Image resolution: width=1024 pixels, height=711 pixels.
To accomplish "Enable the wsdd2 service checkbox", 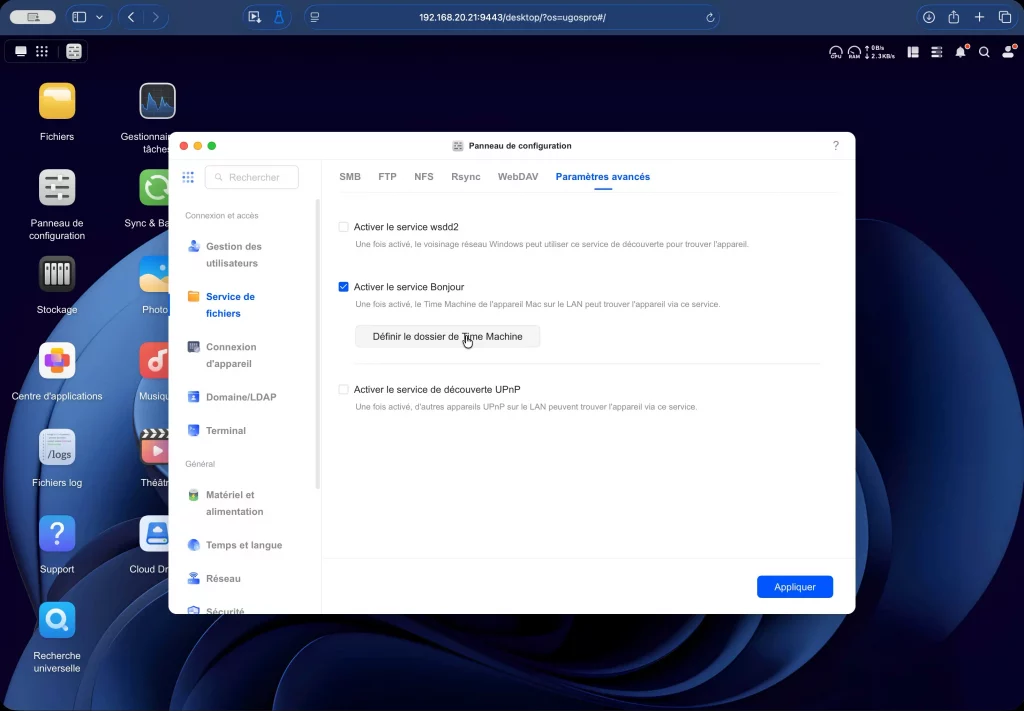I will (x=344, y=227).
